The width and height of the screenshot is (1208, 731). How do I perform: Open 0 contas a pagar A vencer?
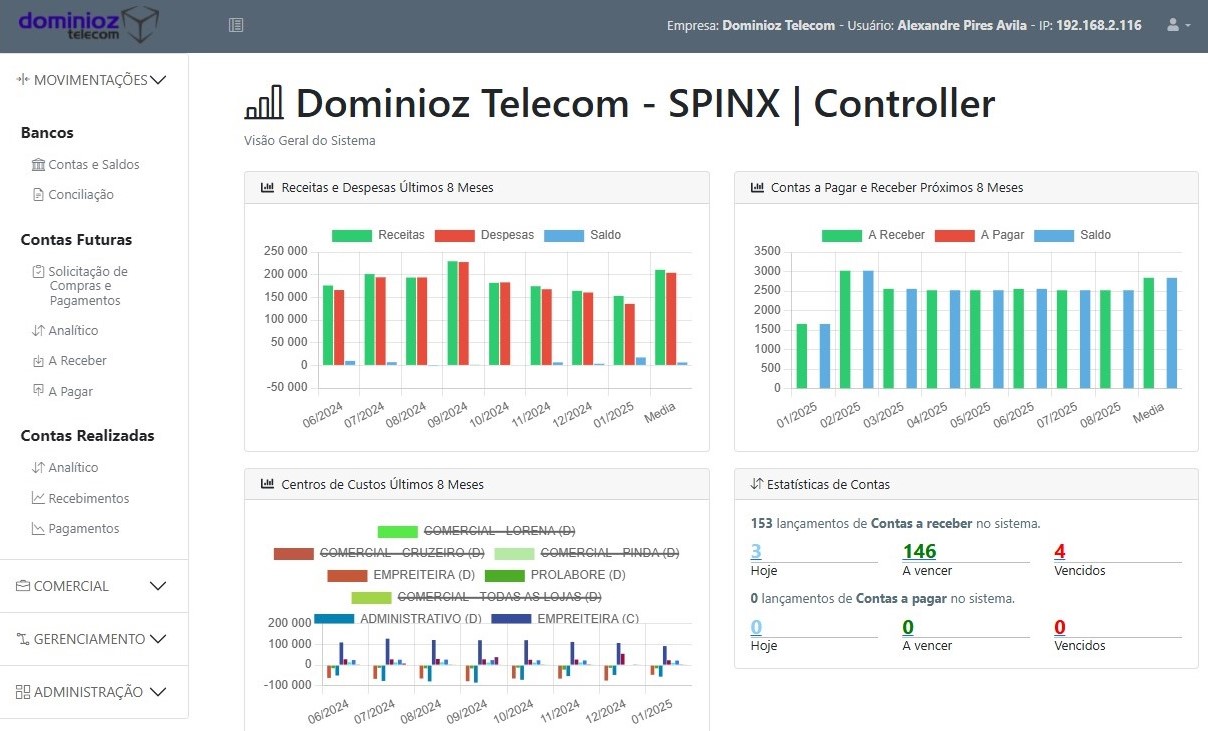(x=908, y=627)
